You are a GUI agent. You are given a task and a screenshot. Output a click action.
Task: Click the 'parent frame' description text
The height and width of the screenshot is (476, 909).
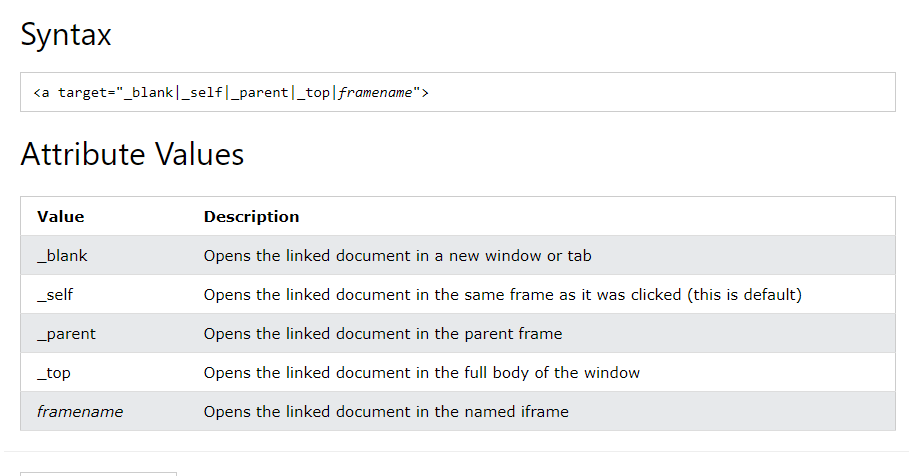[x=383, y=334]
